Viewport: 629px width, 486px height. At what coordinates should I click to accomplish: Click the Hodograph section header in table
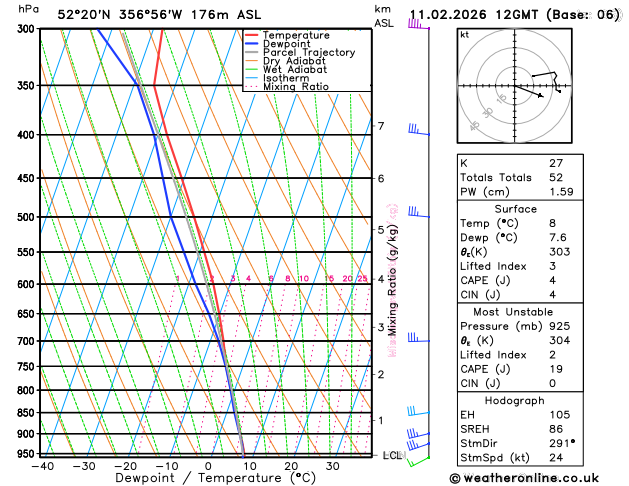[515, 400]
